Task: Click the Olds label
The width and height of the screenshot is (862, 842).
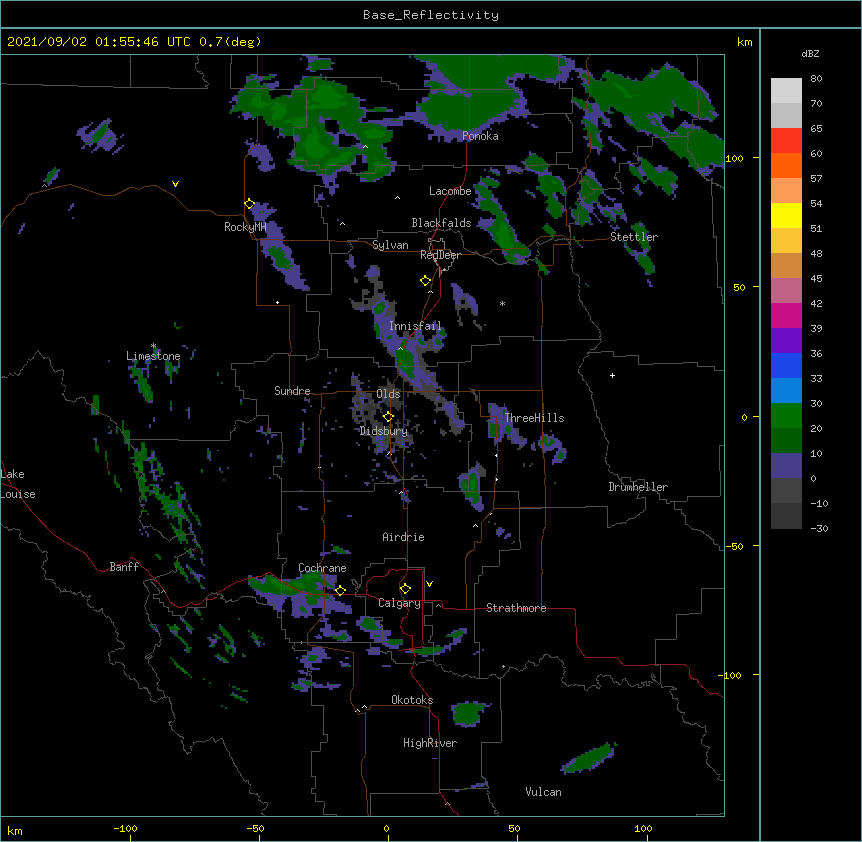Action: 388,394
